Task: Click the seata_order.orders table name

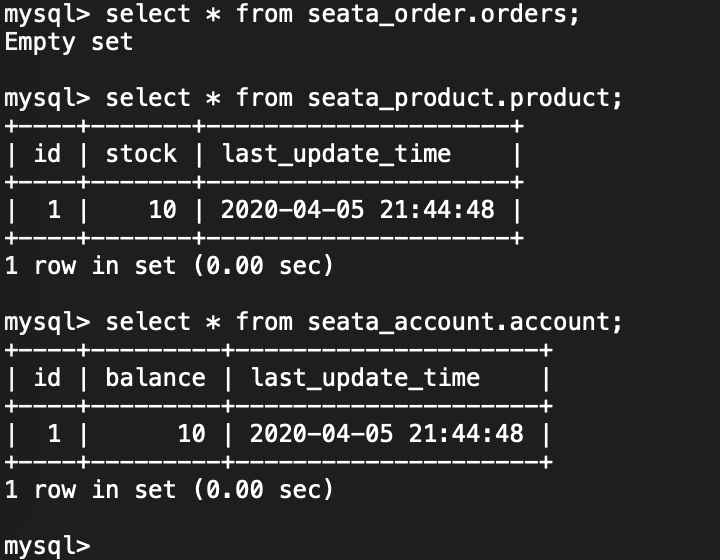Action: click(437, 15)
